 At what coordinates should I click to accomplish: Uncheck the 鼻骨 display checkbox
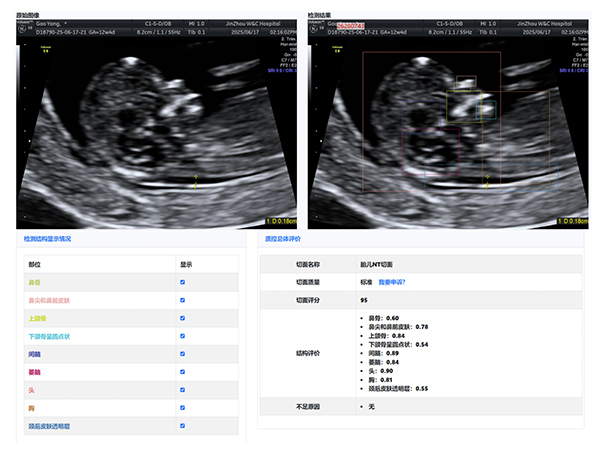tap(182, 283)
